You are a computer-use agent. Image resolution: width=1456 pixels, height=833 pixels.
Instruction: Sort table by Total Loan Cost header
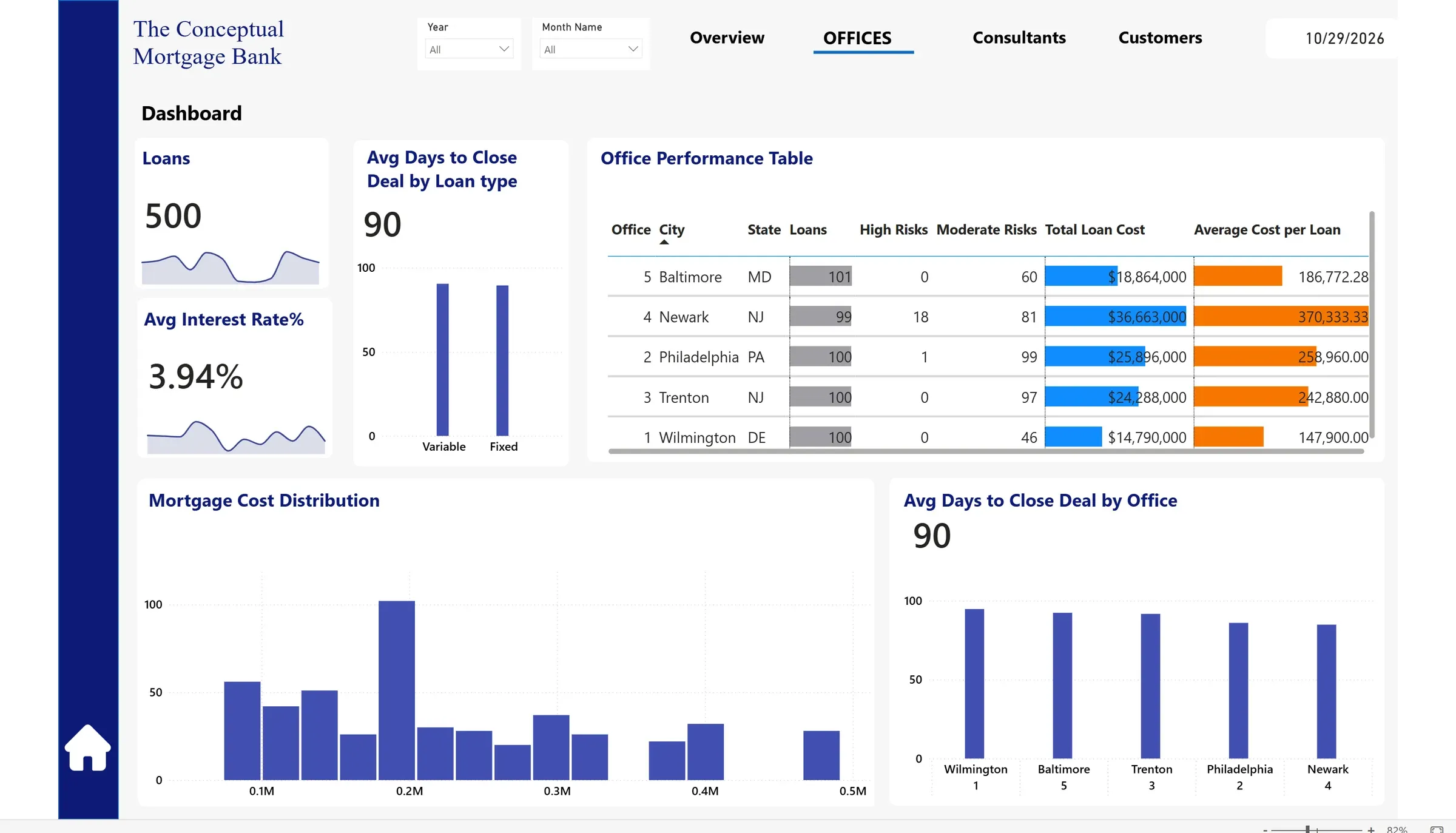tap(1094, 230)
